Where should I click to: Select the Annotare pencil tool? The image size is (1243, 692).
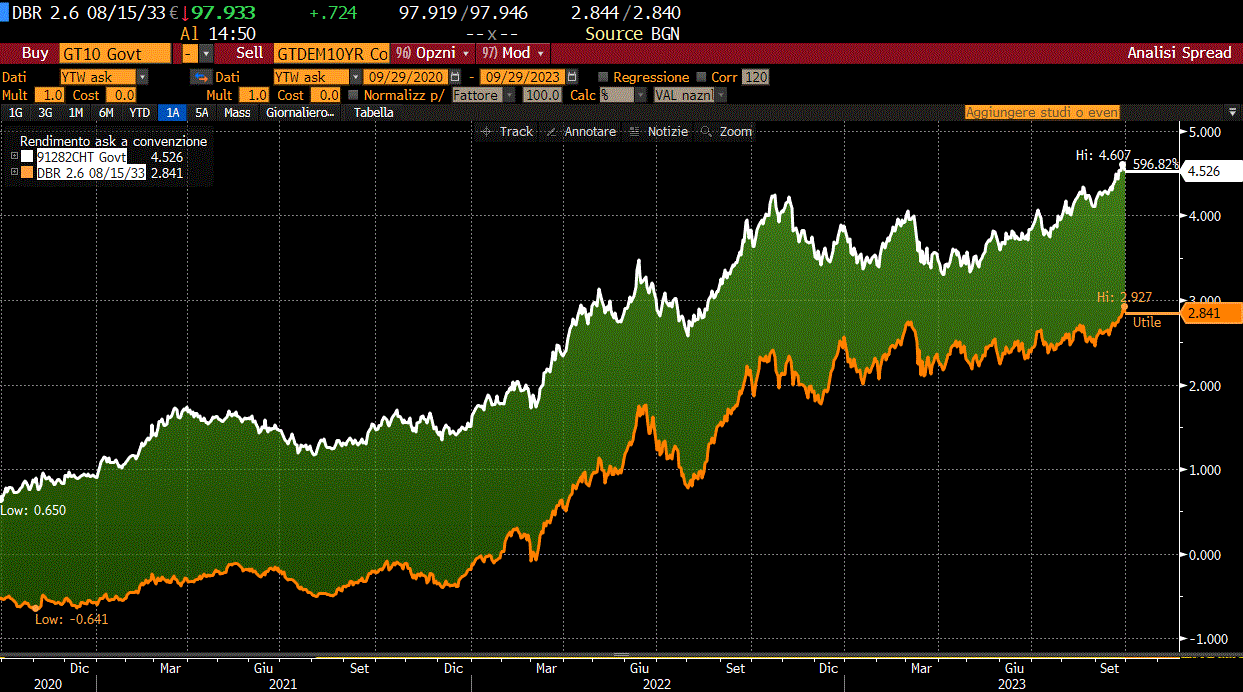582,132
